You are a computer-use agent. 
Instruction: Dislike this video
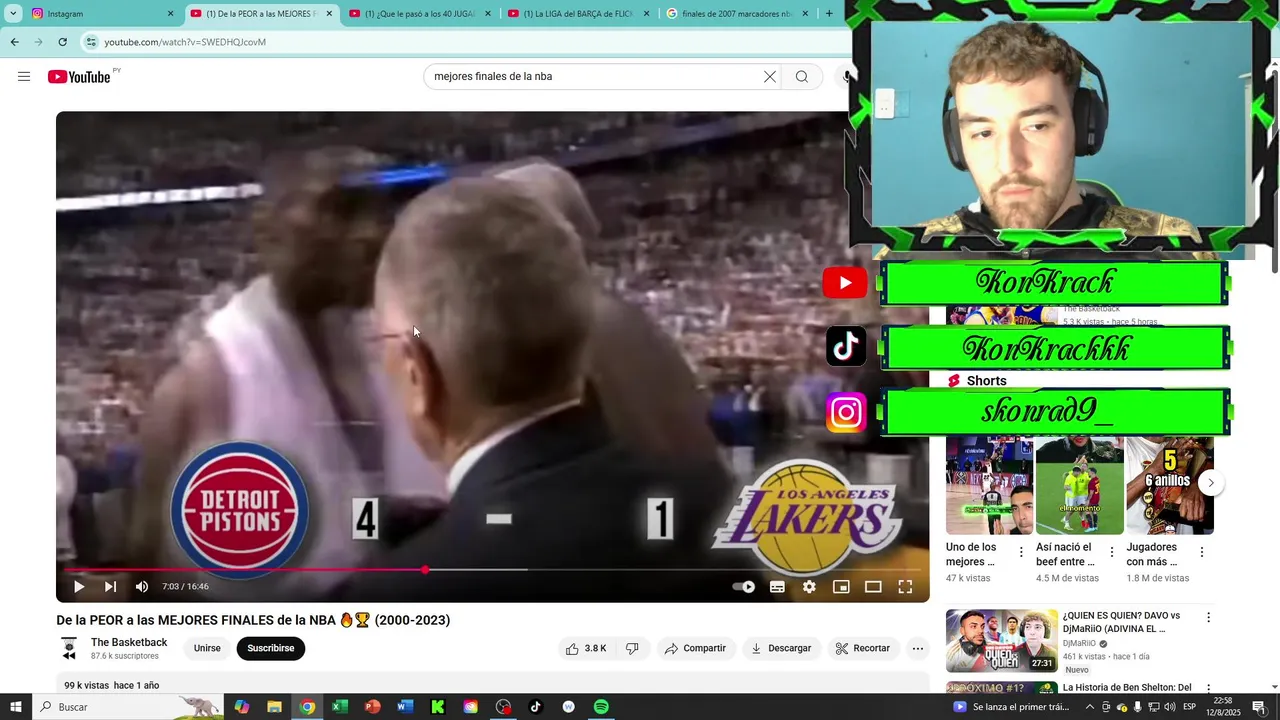pos(632,648)
